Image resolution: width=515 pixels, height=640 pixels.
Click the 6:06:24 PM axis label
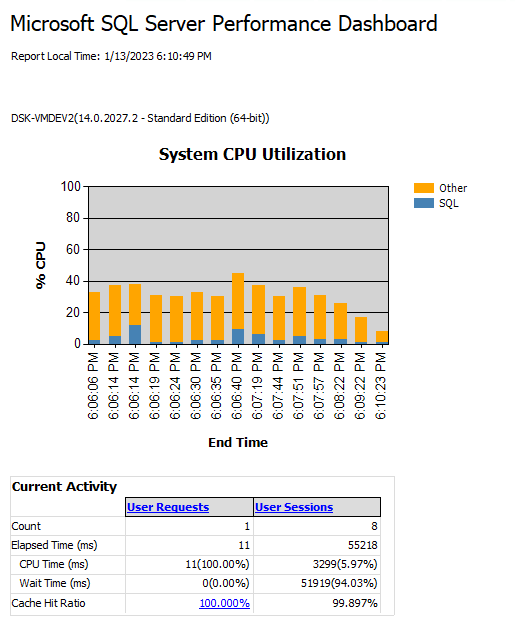coord(175,386)
